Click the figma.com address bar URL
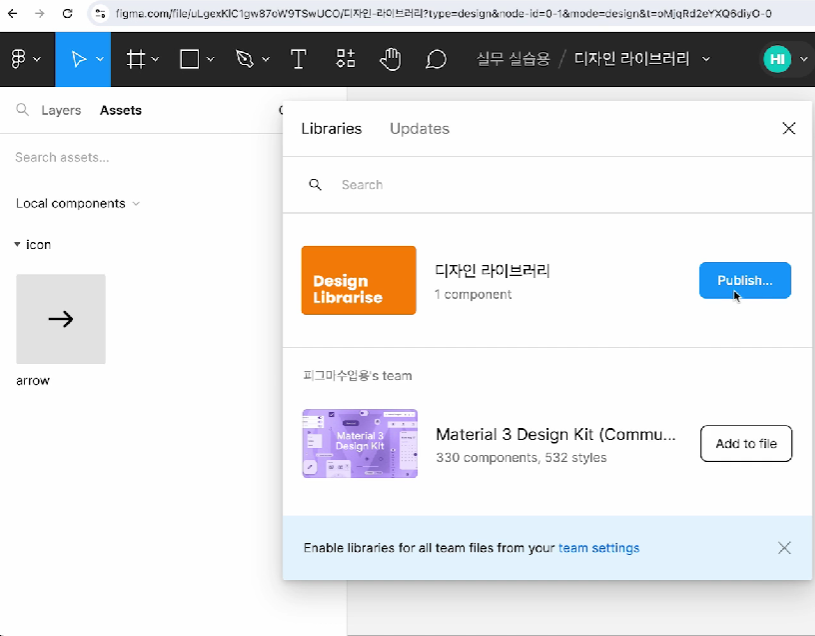The height and width of the screenshot is (636, 815). pyautogui.click(x=443, y=14)
